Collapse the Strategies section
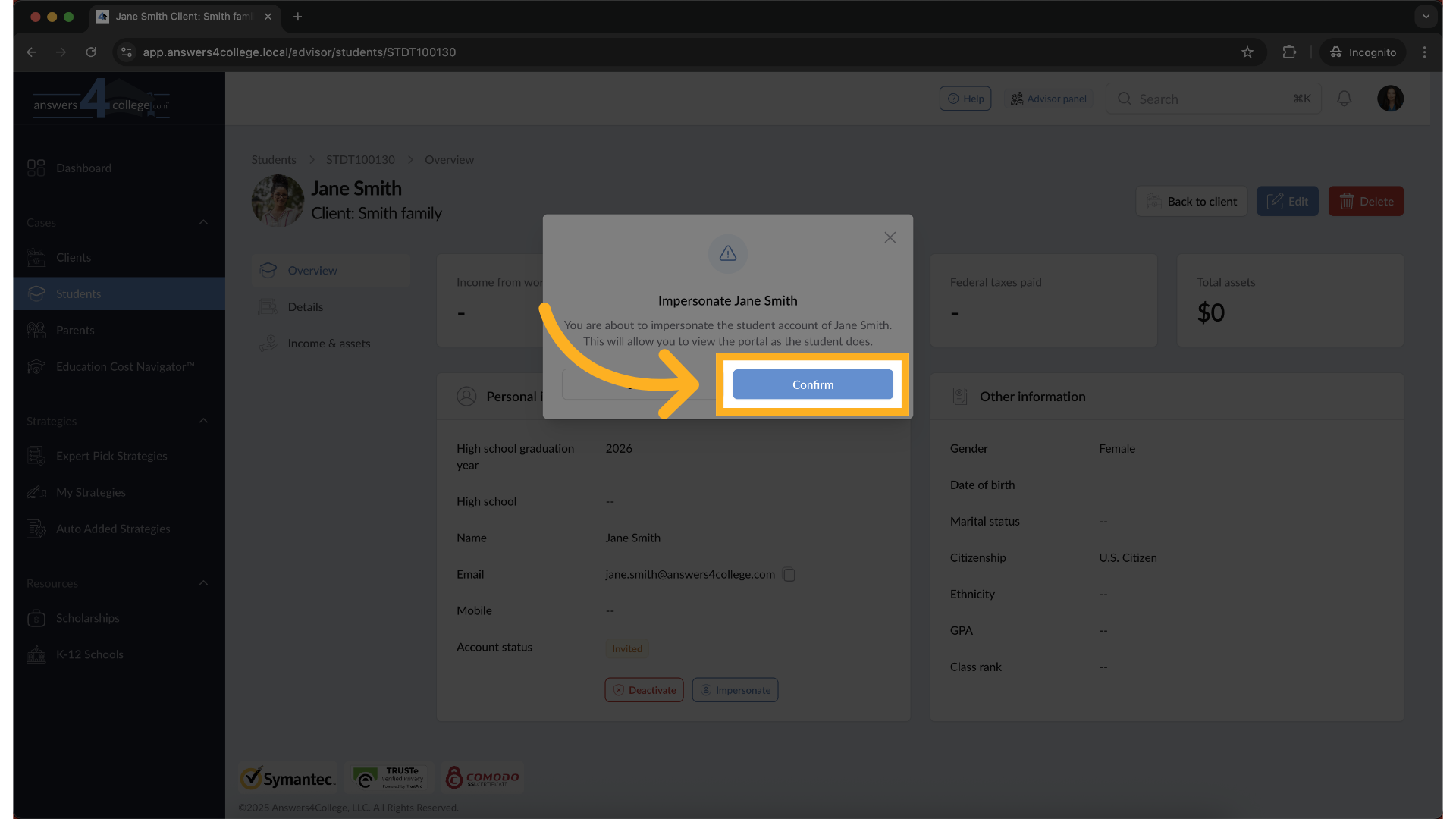Viewport: 1456px width, 819px height. (x=202, y=421)
